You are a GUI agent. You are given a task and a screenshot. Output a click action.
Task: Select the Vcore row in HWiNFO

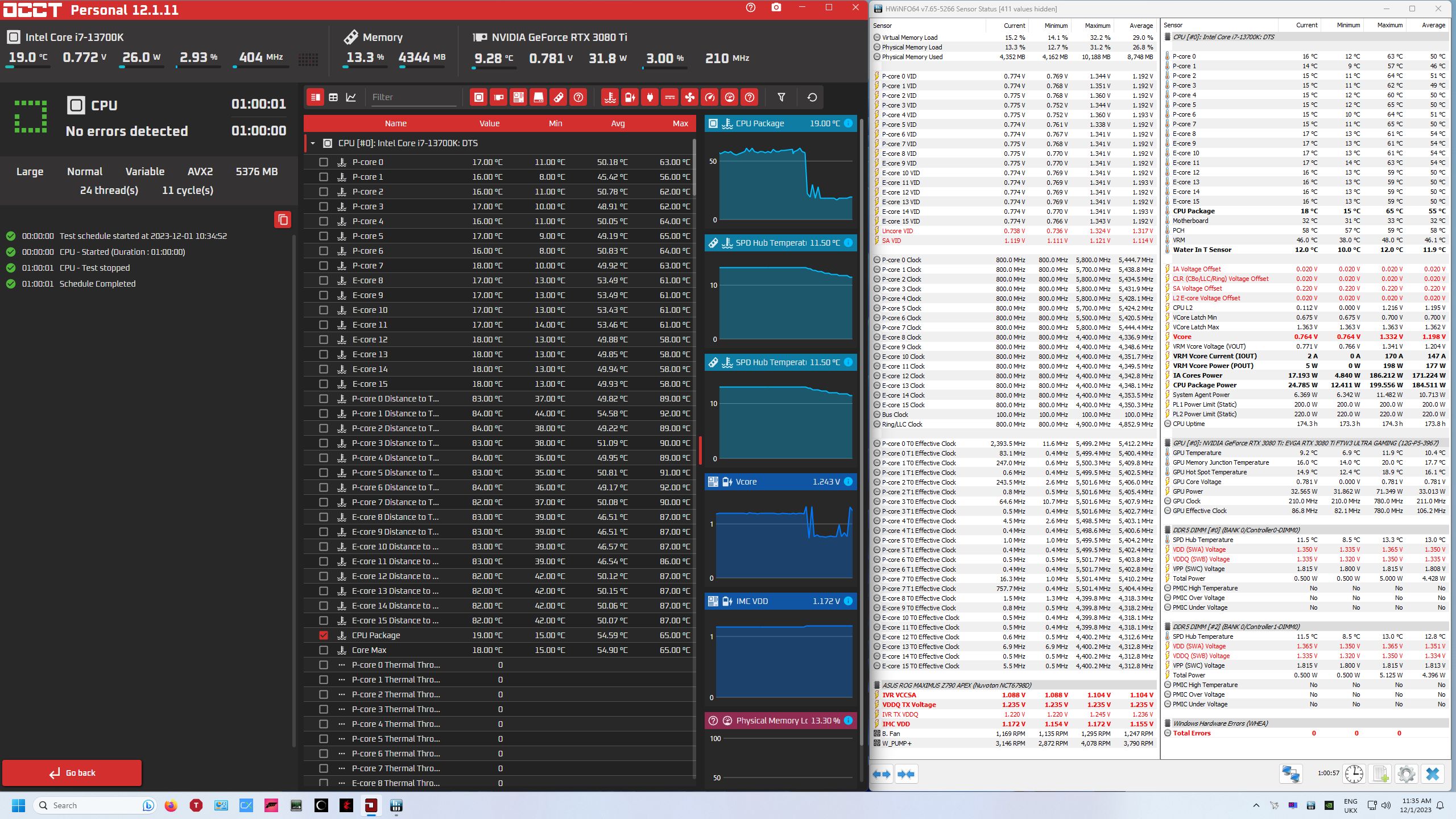pyautogui.click(x=1305, y=337)
